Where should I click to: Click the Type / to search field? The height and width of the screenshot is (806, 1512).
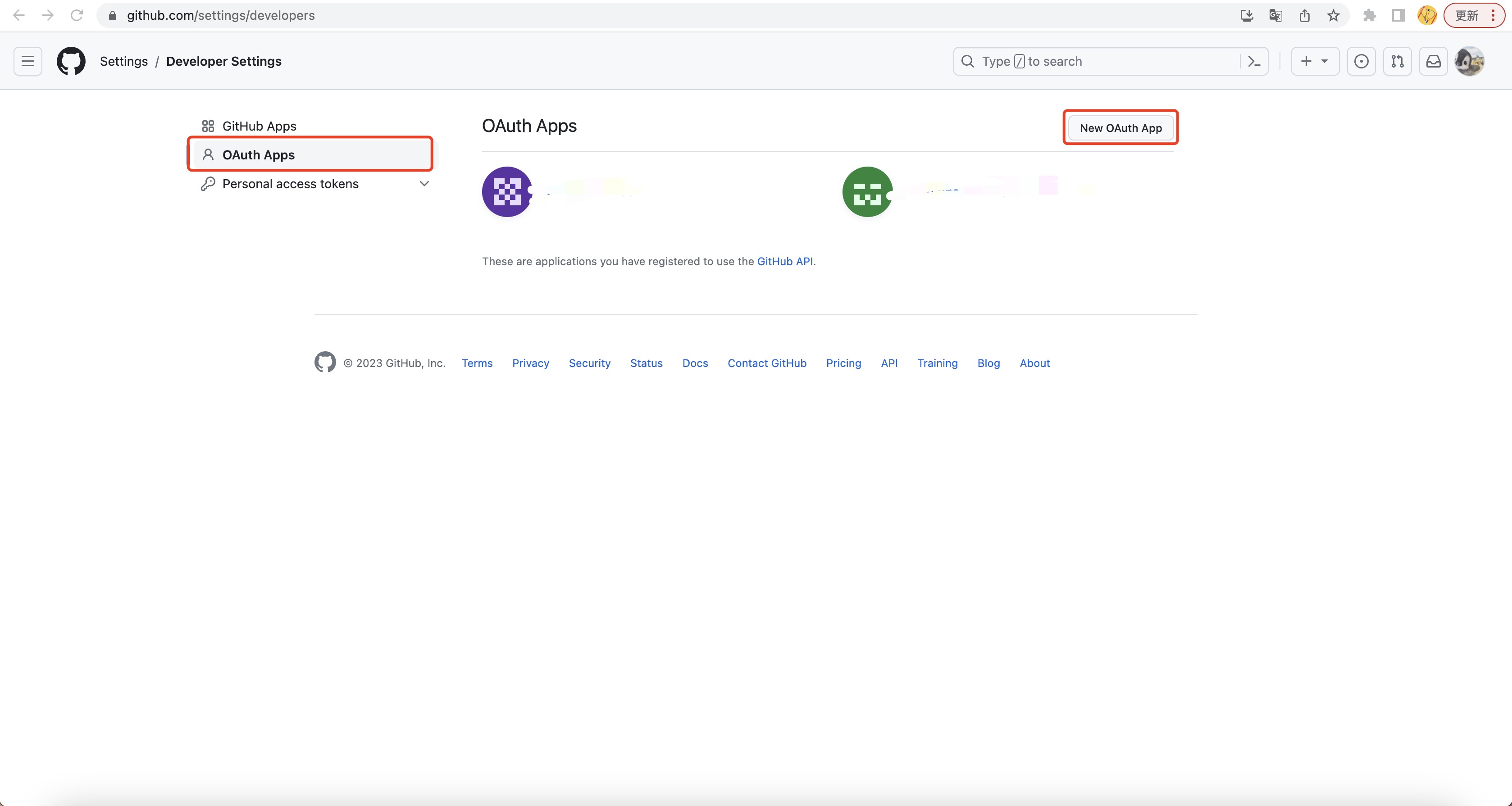[x=1098, y=61]
